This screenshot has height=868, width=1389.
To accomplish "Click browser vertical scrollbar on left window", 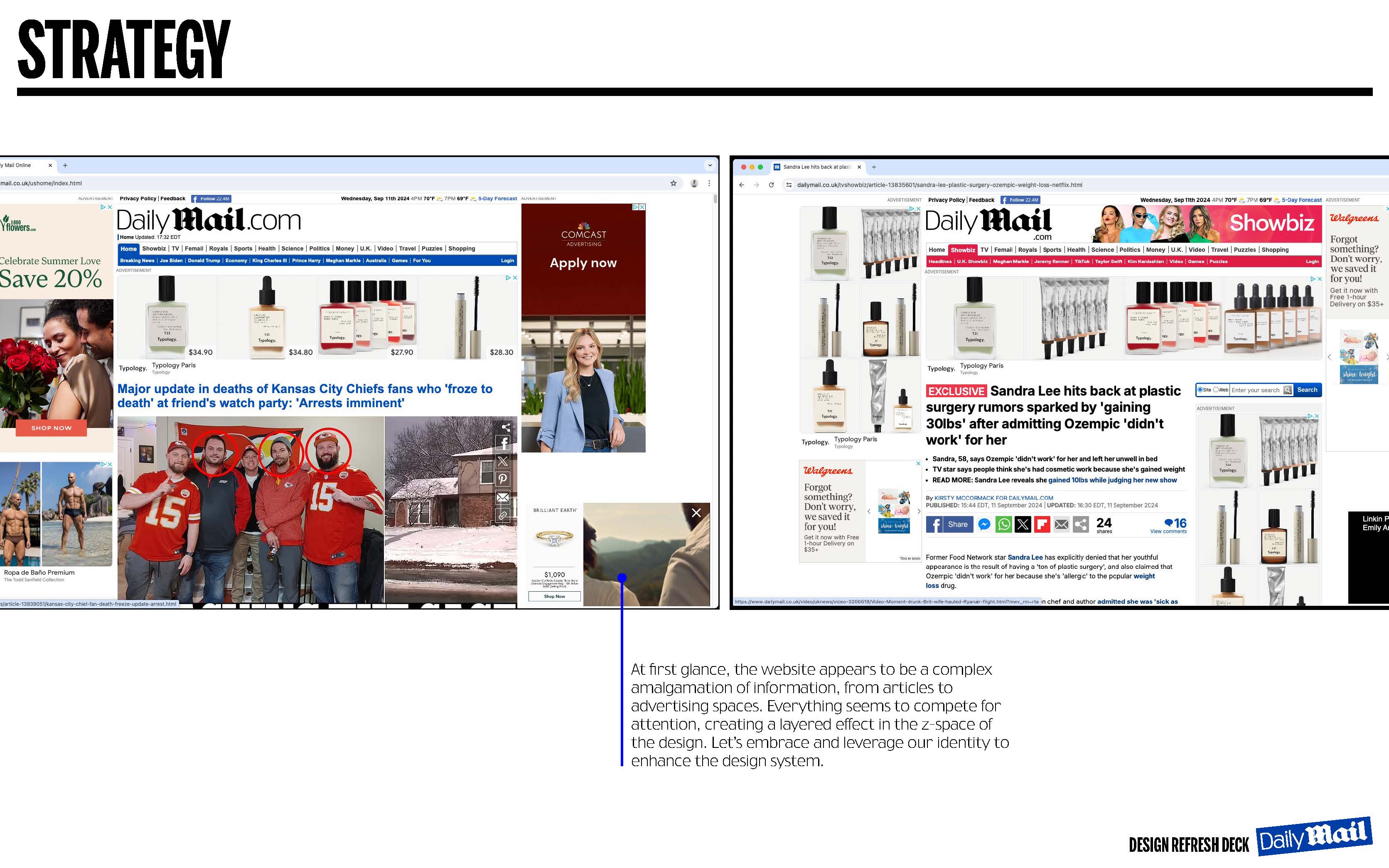I will (x=715, y=199).
